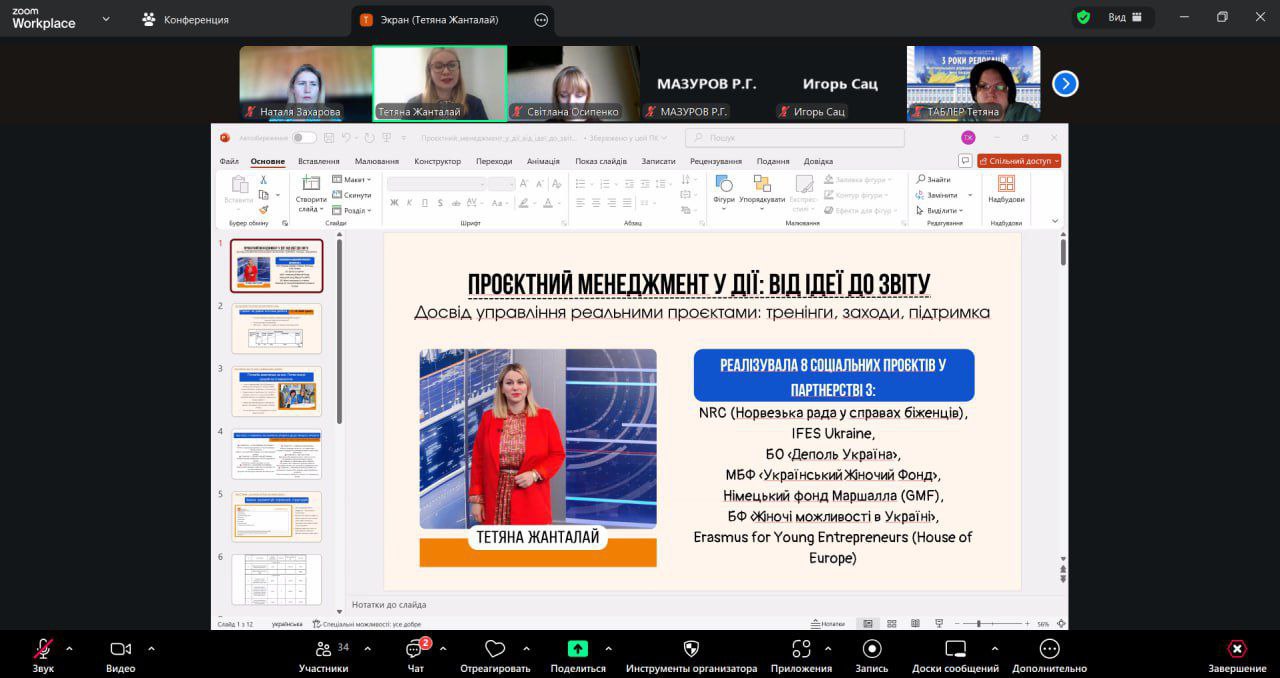Open the Вставлення ribbon tab
Screen dimensions: 1280x678
click(318, 161)
